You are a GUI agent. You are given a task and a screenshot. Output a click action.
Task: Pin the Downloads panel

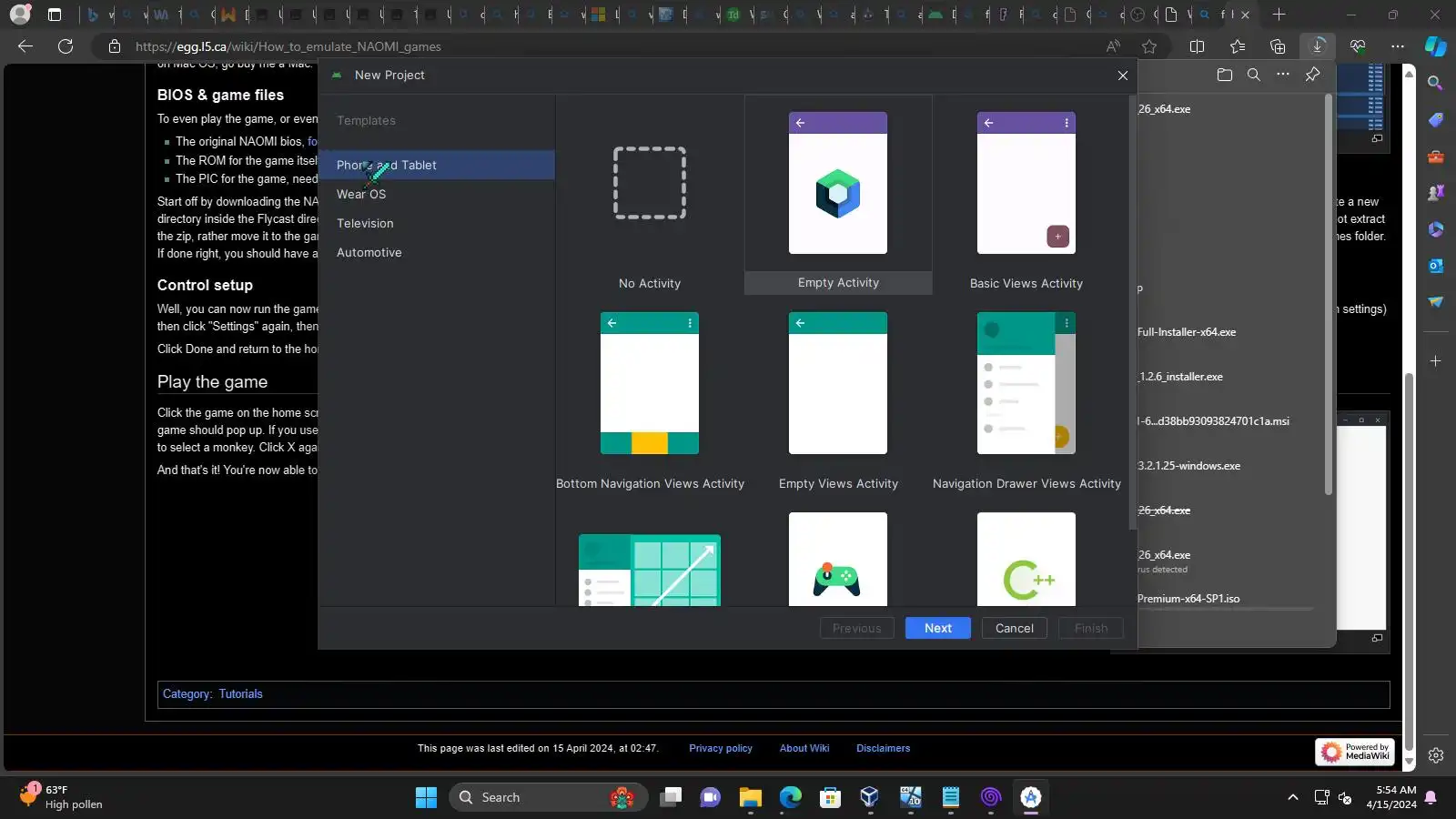tap(1312, 75)
